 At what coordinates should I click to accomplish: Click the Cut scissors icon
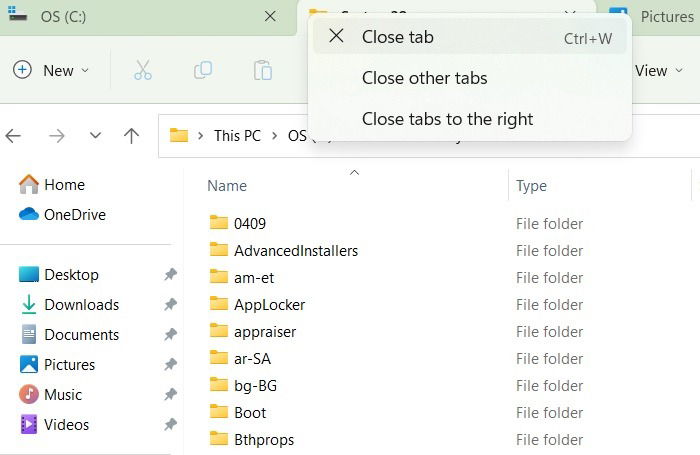coord(143,71)
